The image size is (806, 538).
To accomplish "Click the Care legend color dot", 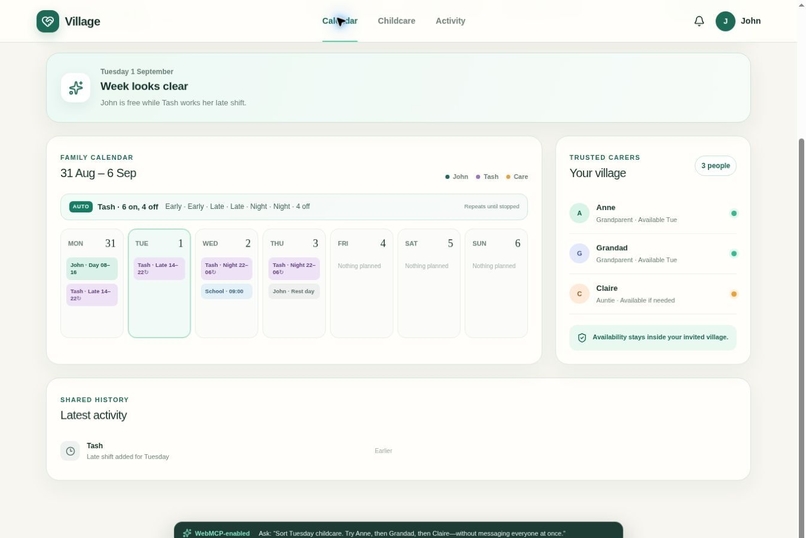I will pos(508,177).
